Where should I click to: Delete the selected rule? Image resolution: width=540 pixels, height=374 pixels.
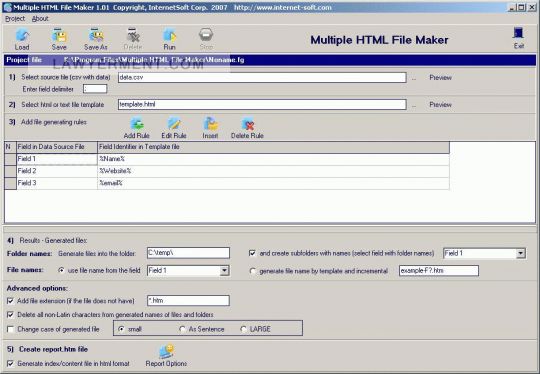tap(247, 128)
